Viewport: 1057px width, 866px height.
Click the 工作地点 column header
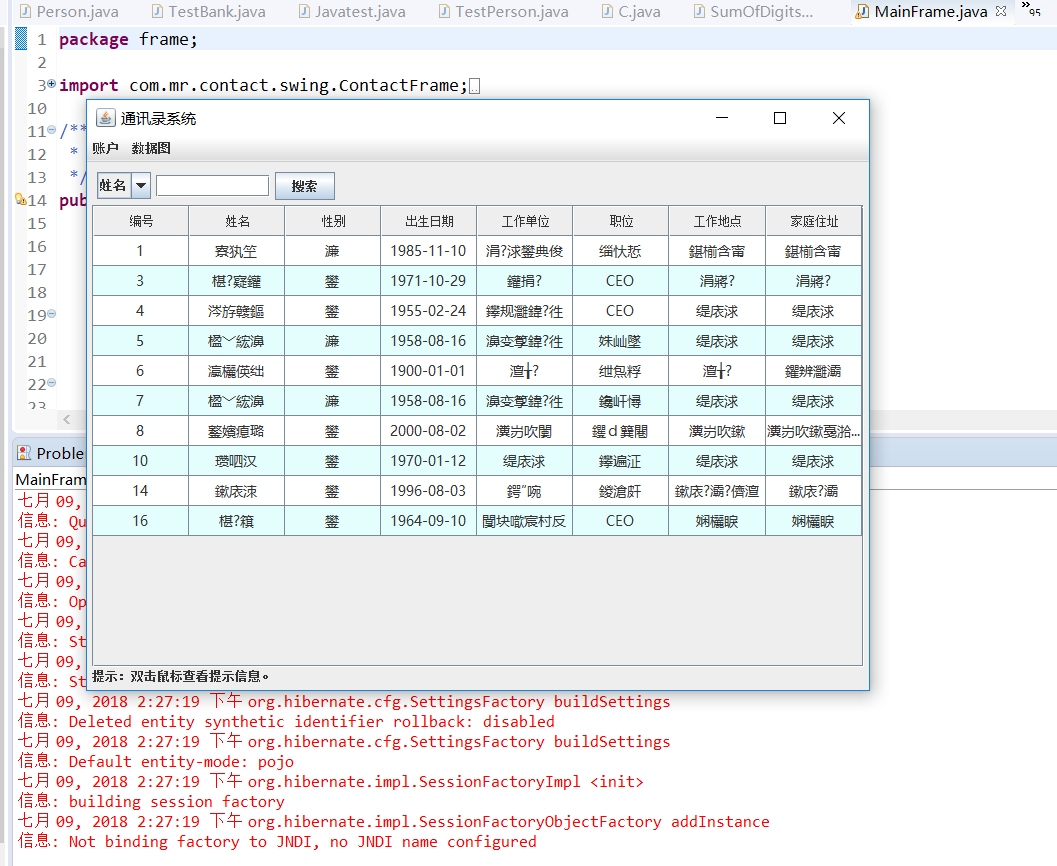717,221
